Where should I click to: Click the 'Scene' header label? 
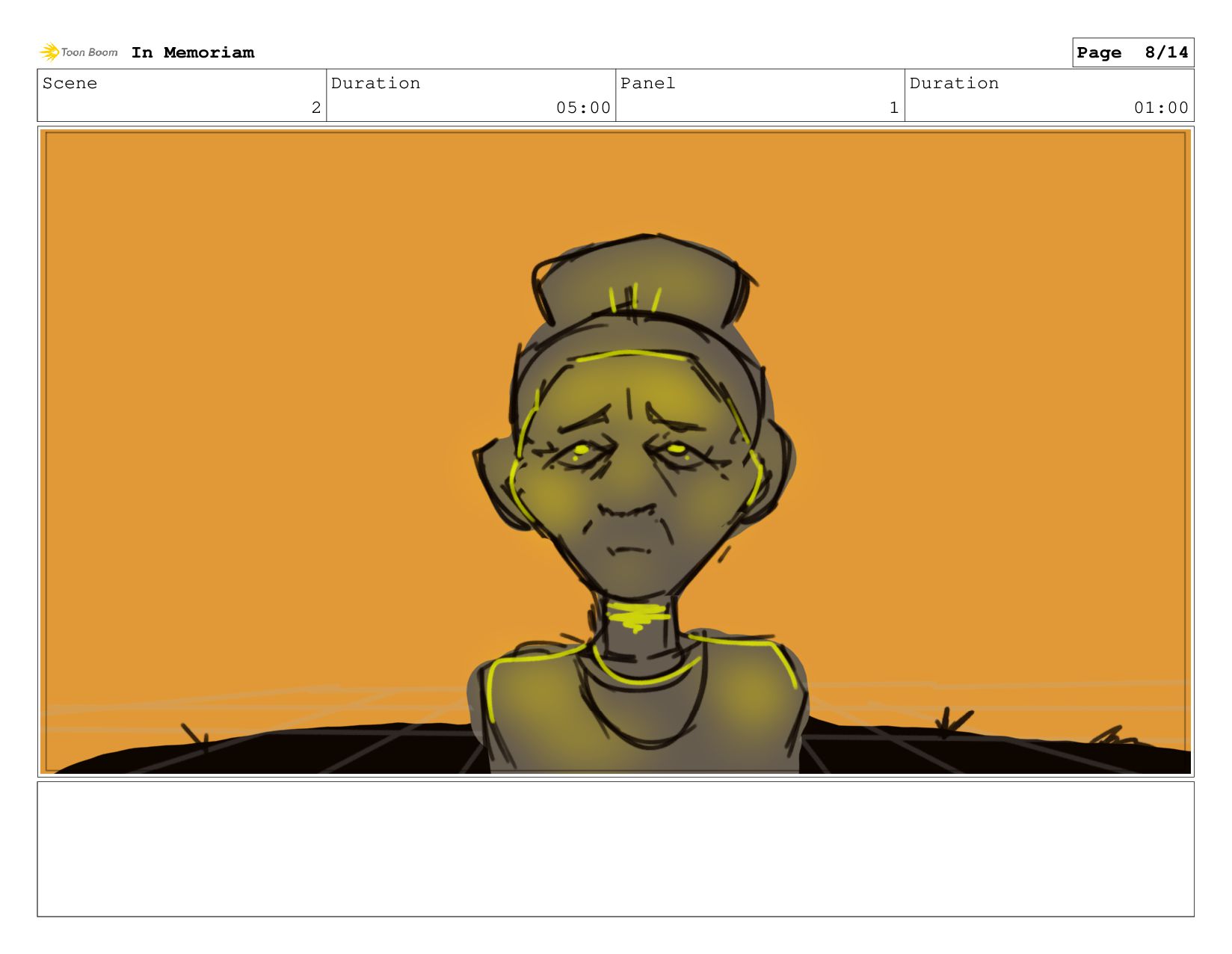[70, 83]
